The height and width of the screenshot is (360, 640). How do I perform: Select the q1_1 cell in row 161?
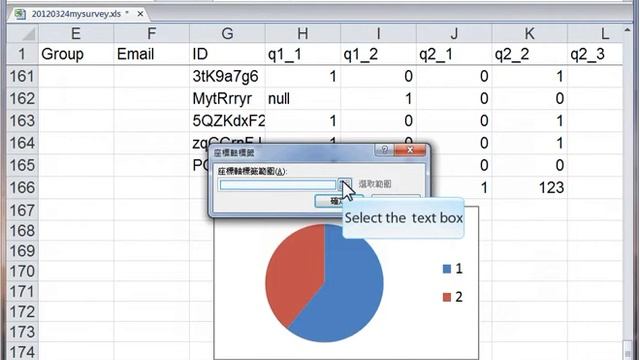(303, 76)
